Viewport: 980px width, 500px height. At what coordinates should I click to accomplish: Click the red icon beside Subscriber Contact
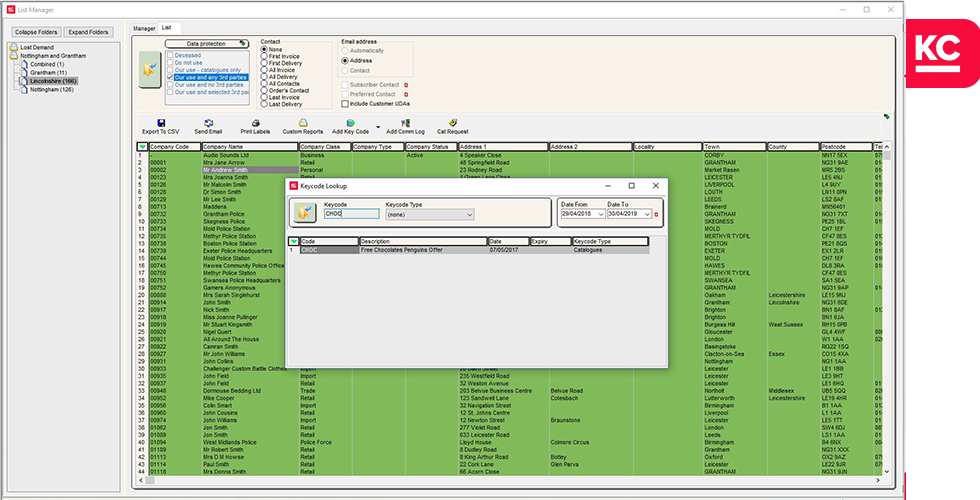click(406, 85)
